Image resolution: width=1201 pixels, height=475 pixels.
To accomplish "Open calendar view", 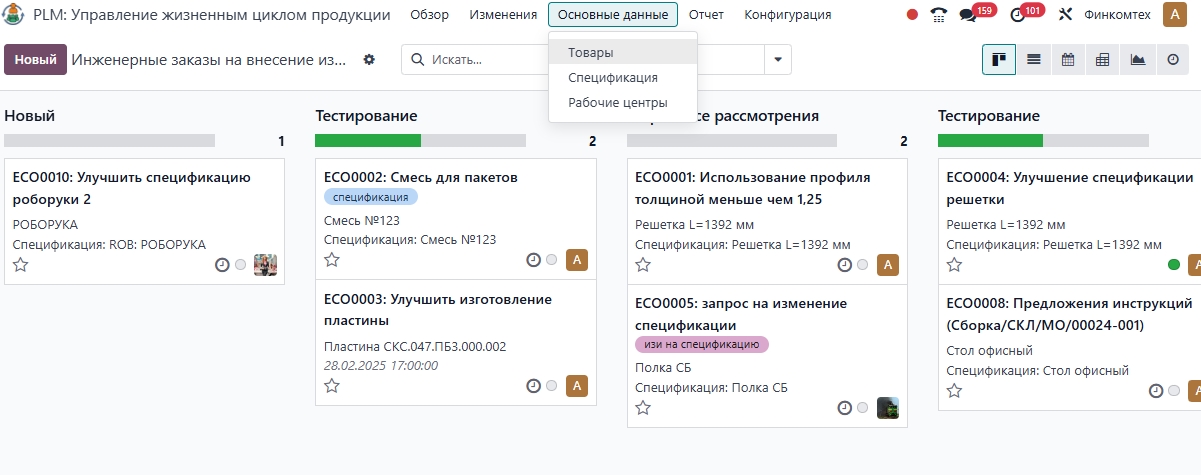I will [1068, 60].
